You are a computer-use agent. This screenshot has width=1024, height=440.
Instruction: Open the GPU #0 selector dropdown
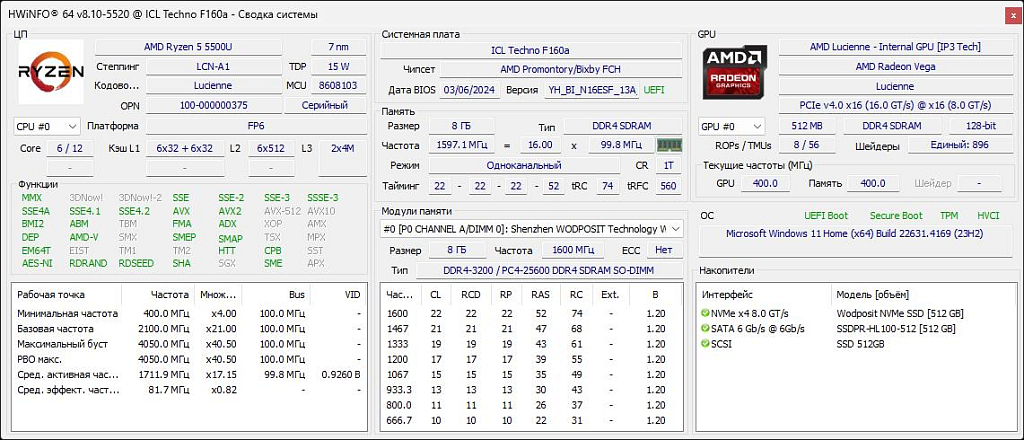pyautogui.click(x=731, y=126)
